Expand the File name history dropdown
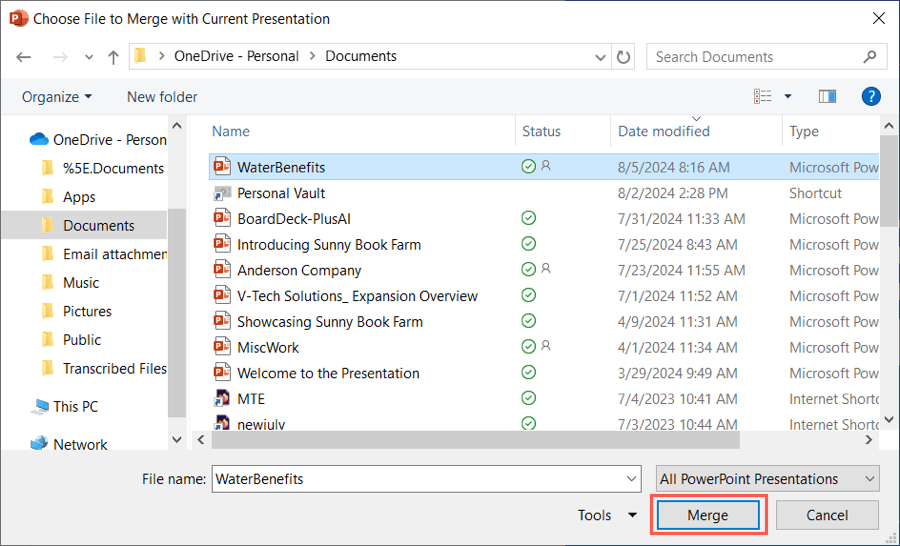 [631, 479]
